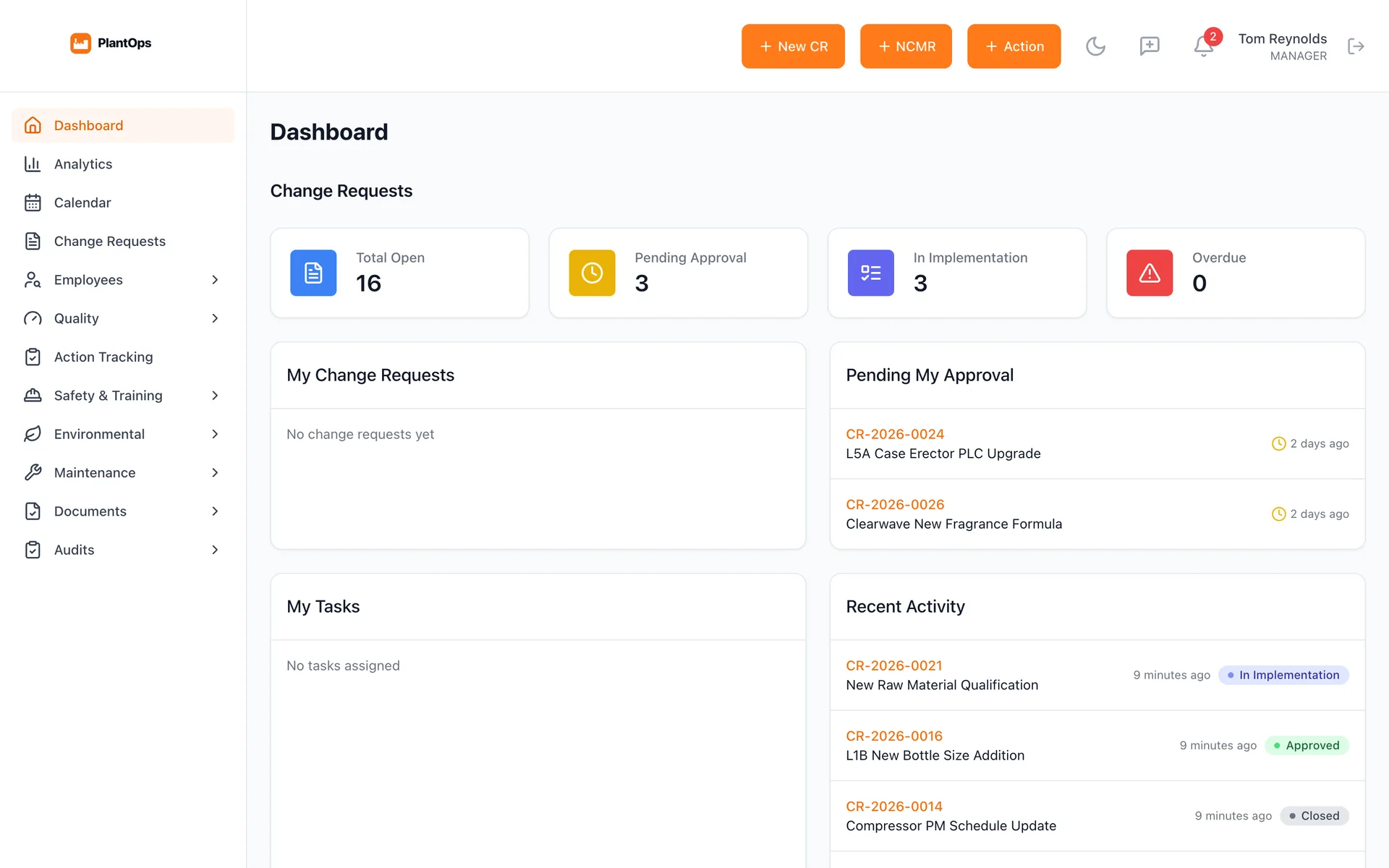Click the In Implementation status badge
This screenshot has height=868, width=1389.
tap(1283, 675)
